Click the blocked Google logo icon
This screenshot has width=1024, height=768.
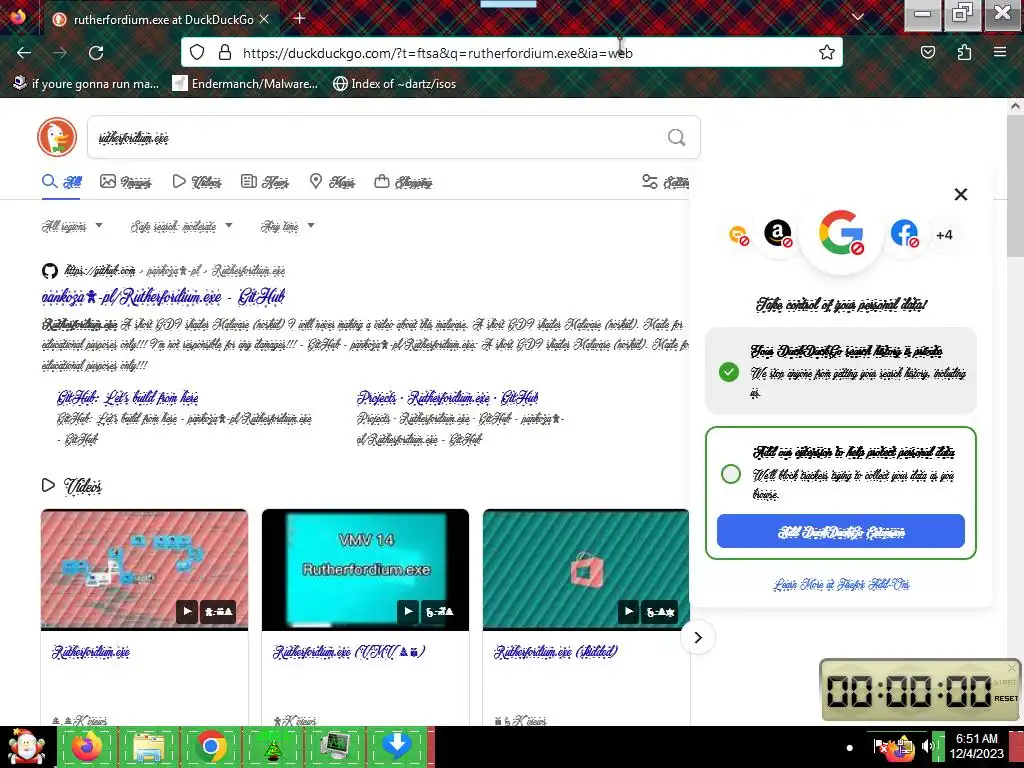point(841,232)
